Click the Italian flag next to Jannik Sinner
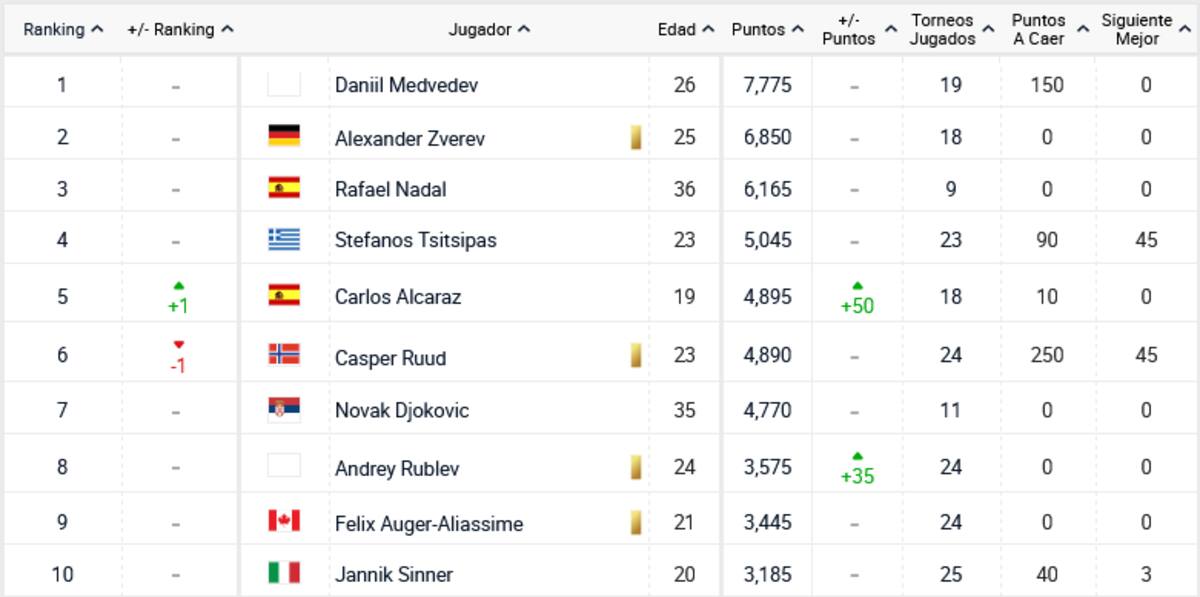1200x597 pixels. click(284, 573)
